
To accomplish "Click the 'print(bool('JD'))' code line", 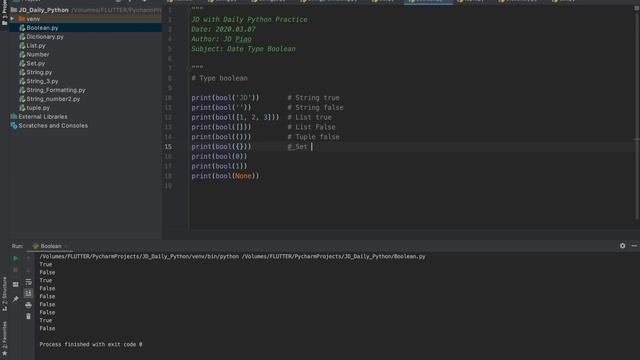I will coord(225,98).
